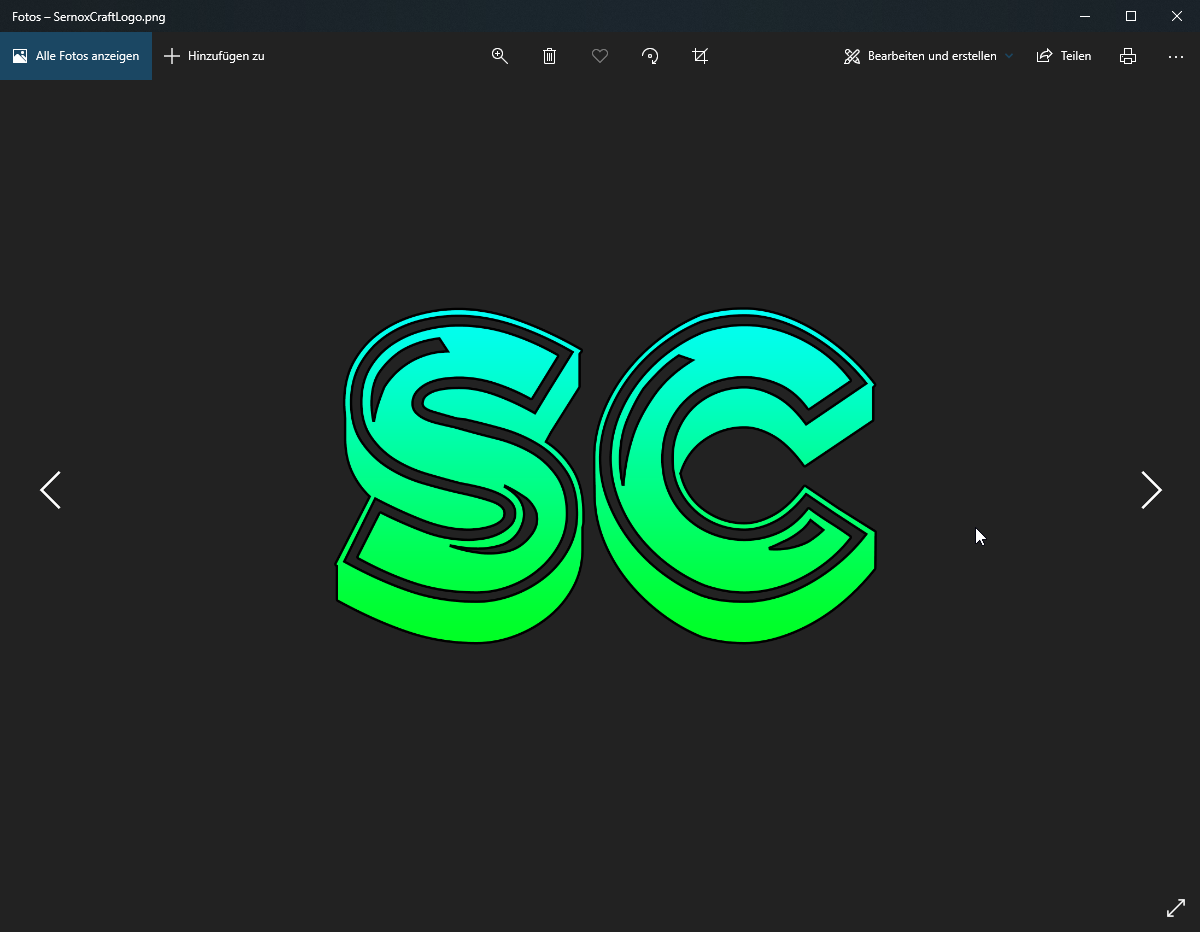Open the Bearbeiten und erstellen menu
1200x932 pixels.
(920, 56)
